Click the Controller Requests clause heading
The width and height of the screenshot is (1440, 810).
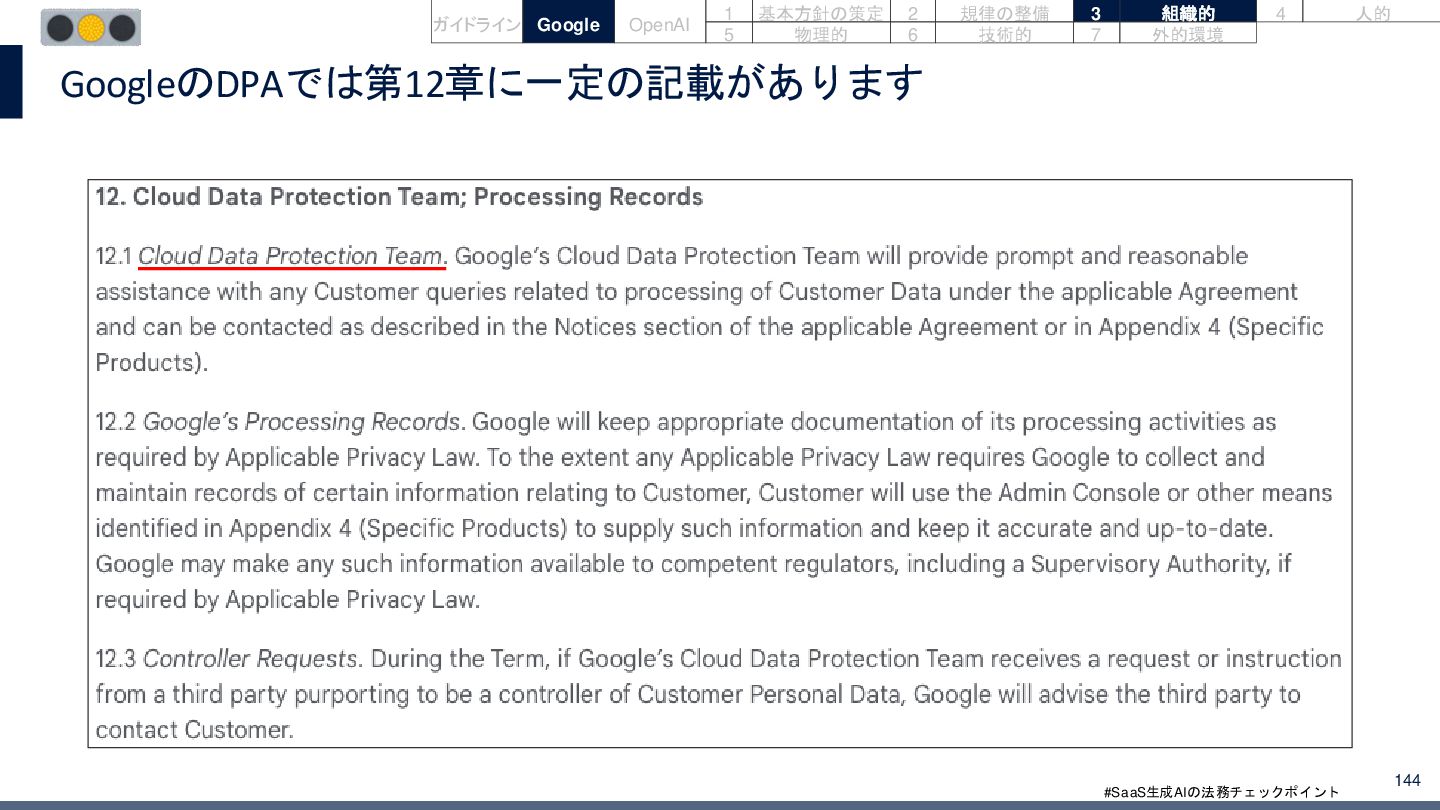(x=249, y=659)
